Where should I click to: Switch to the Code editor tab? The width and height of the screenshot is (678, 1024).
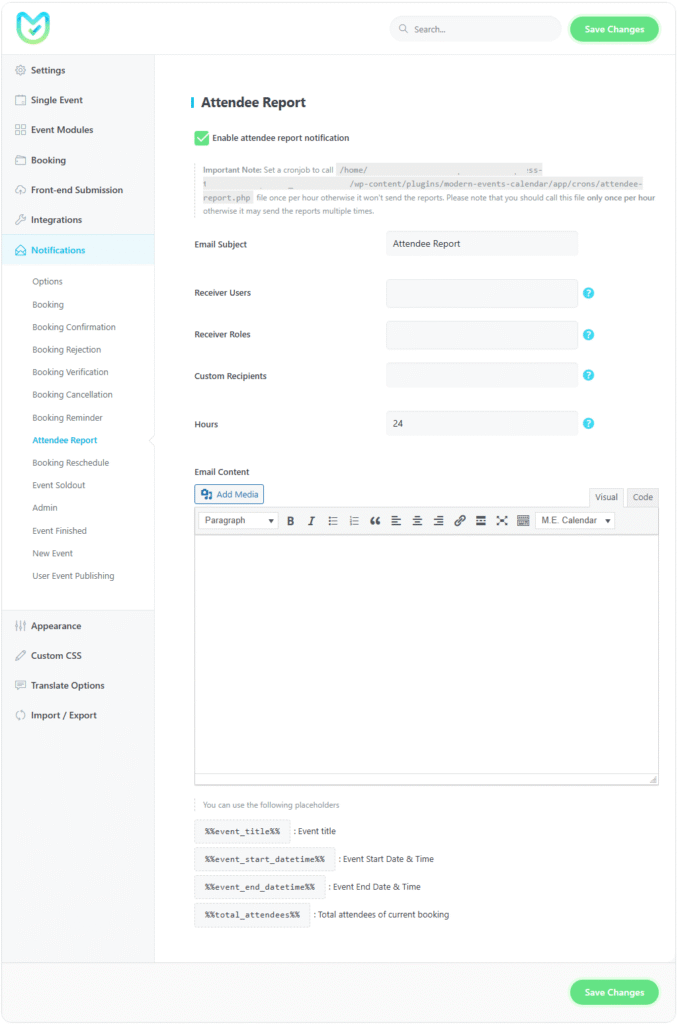click(x=642, y=497)
